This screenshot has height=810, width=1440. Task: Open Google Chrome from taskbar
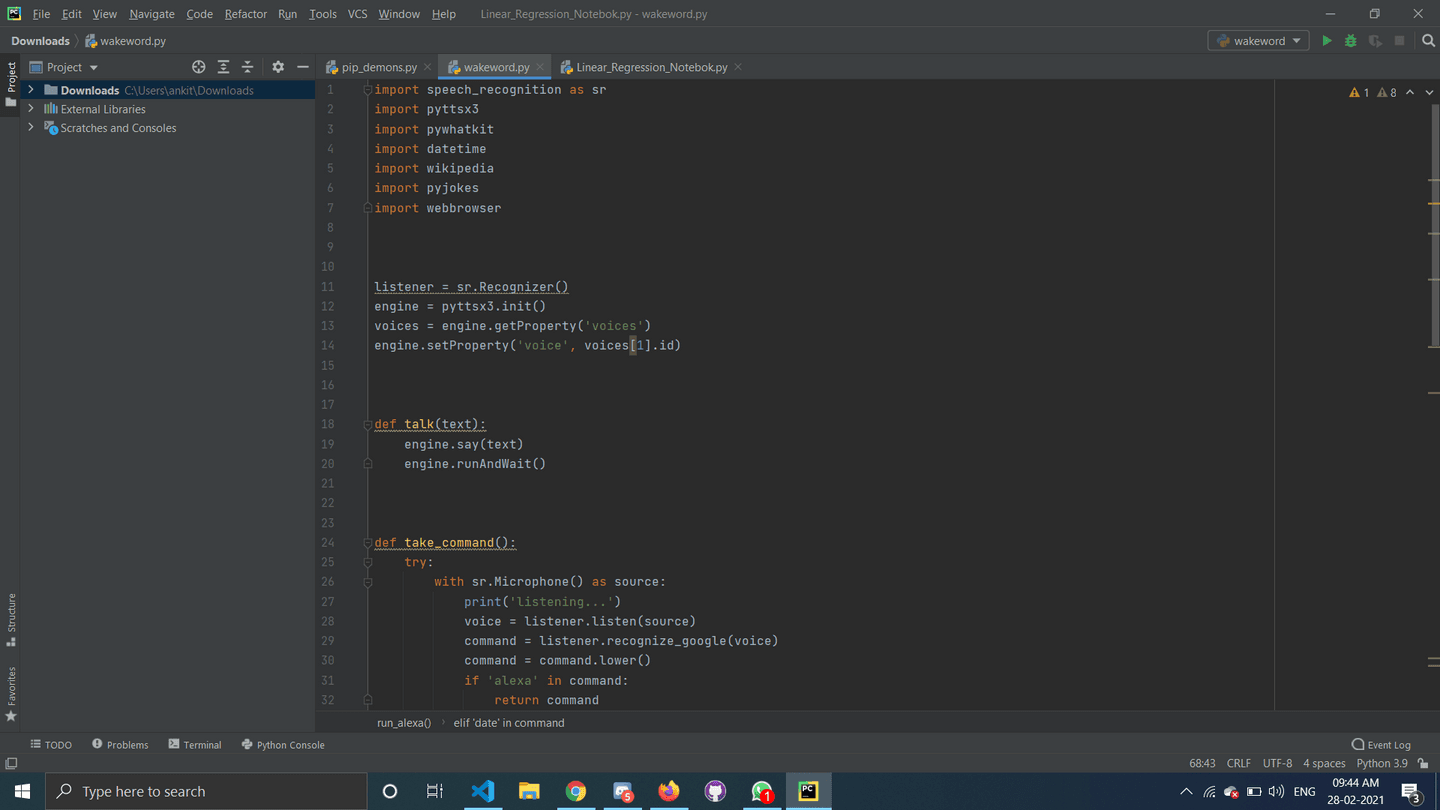pos(576,791)
